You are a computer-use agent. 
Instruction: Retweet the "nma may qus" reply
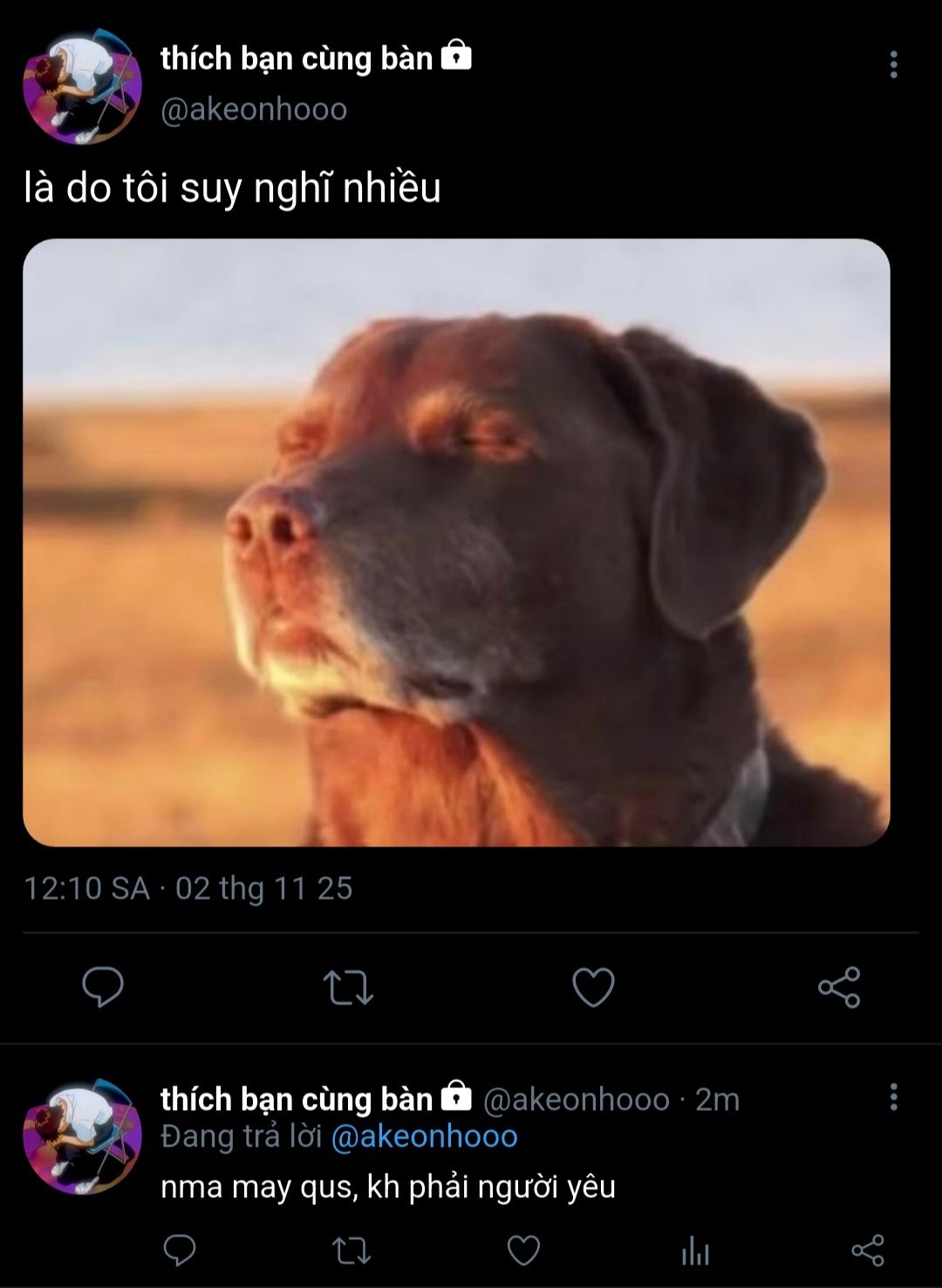[x=352, y=1251]
